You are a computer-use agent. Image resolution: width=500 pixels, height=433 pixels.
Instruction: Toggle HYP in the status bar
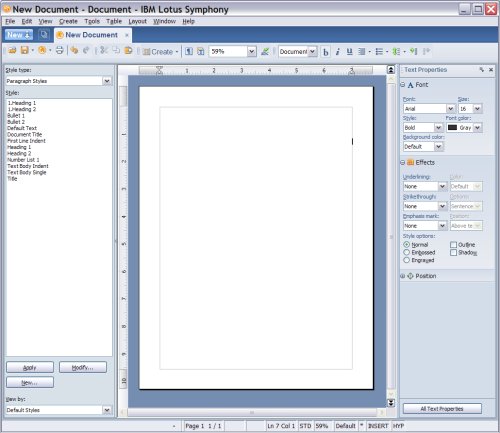398,426
